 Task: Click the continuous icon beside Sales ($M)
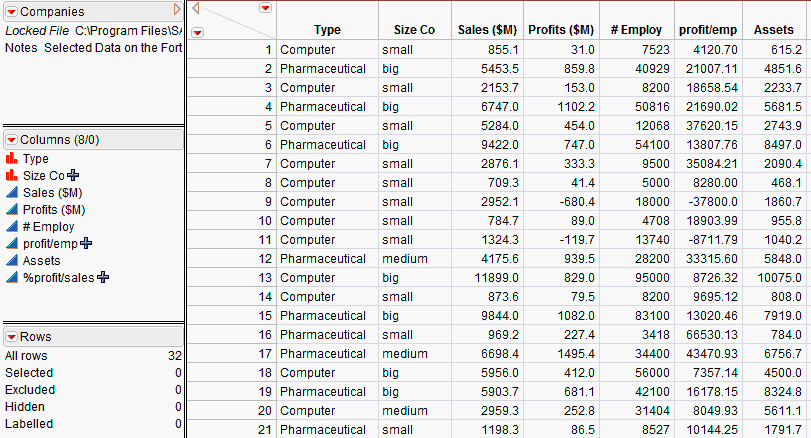click(x=12, y=192)
